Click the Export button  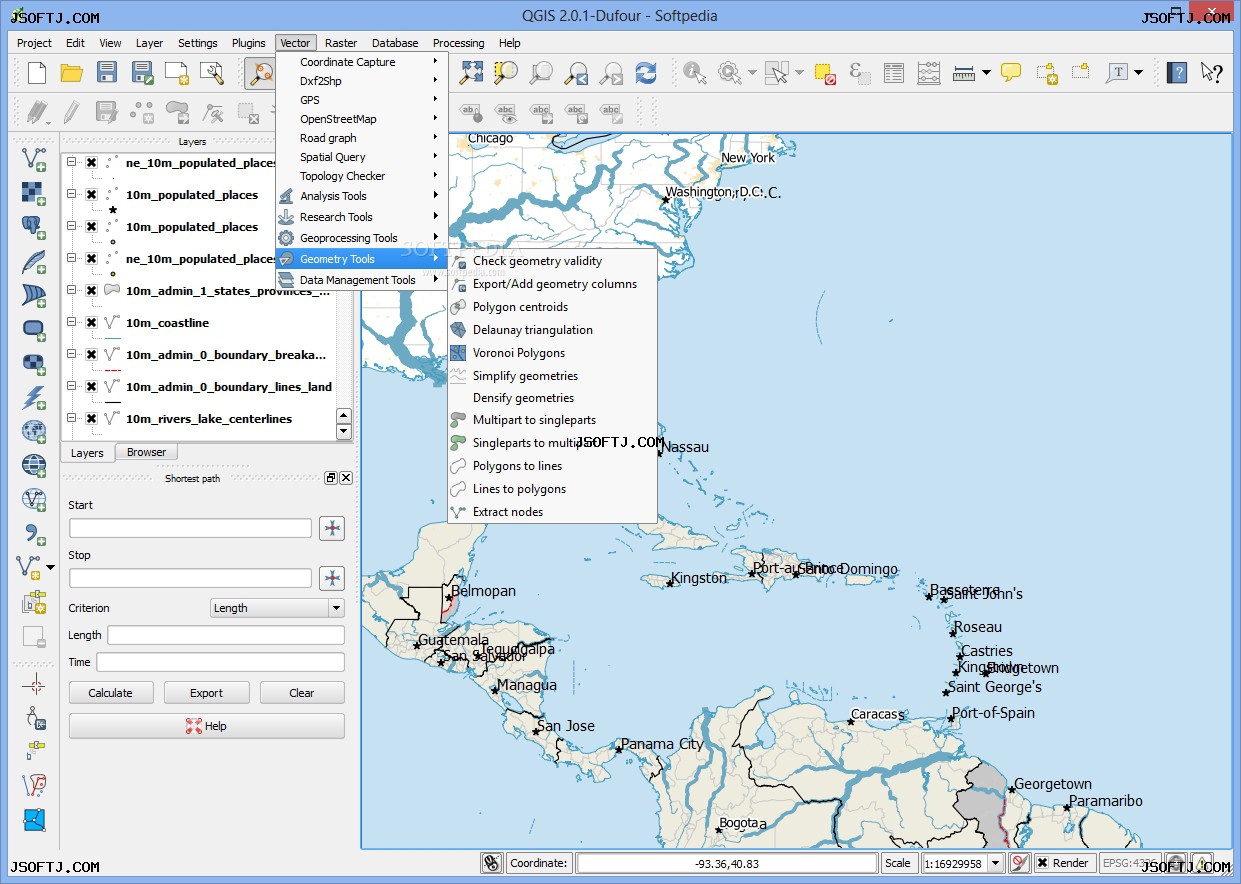click(206, 693)
